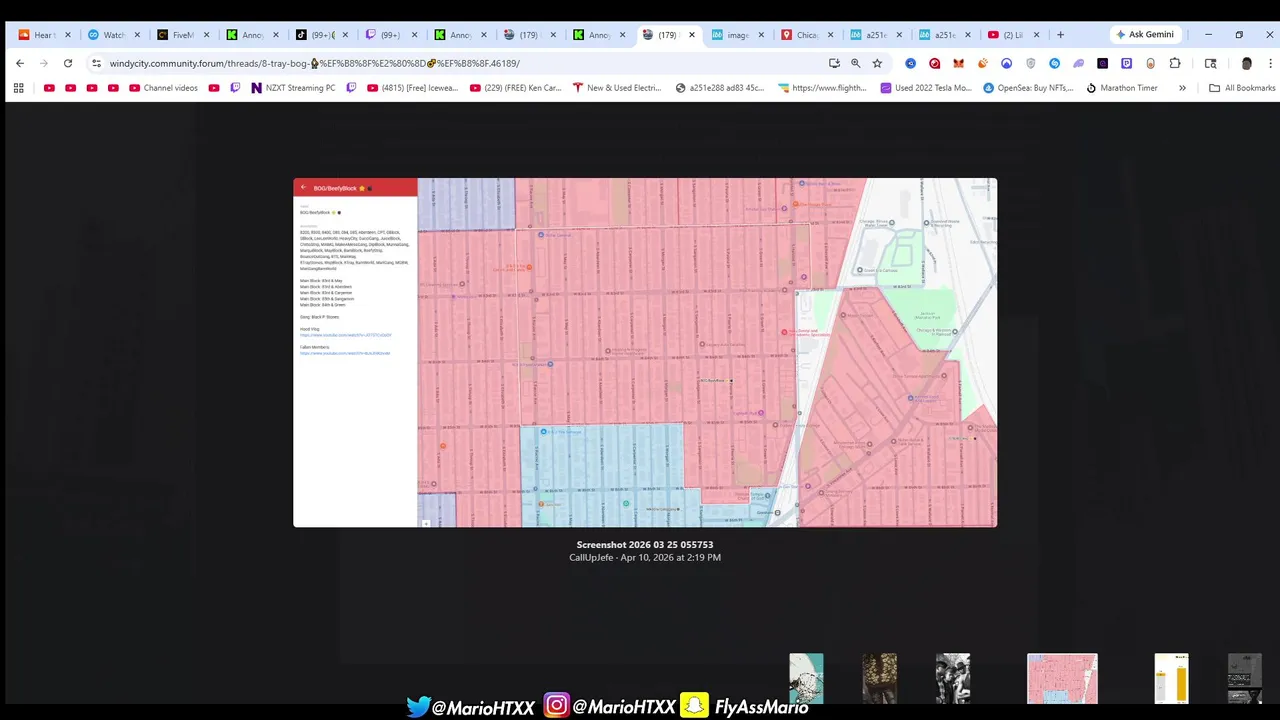Click the install app icon in address bar
Viewport: 1280px width, 720px height.
point(834,63)
